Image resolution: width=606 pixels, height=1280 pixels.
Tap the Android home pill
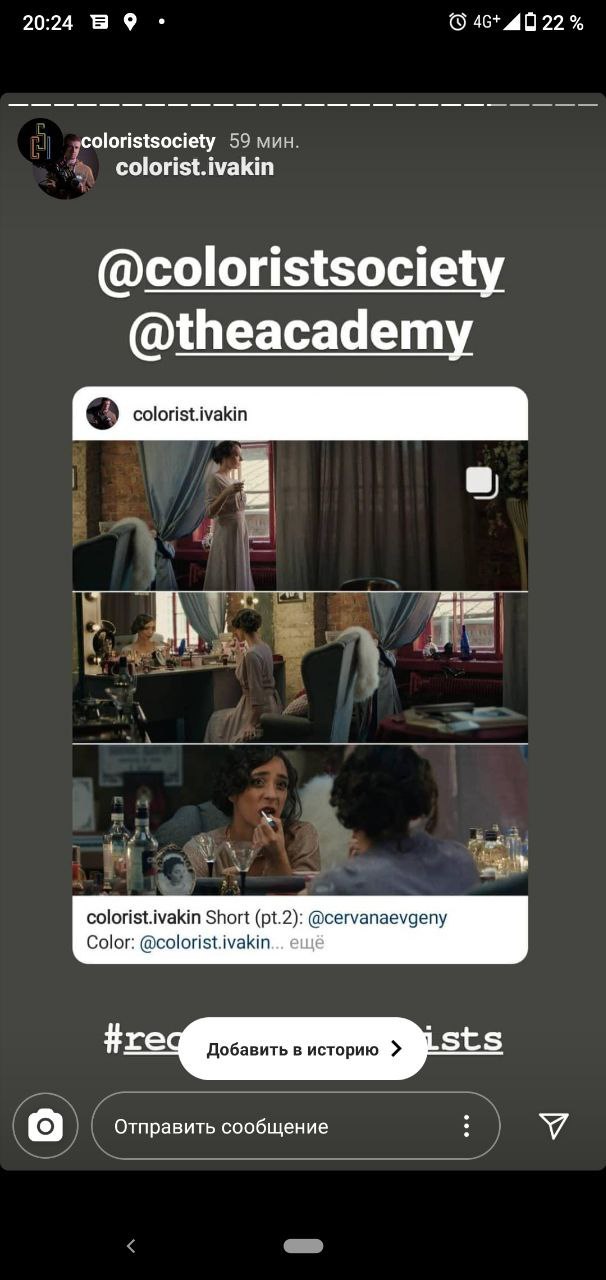(x=303, y=1246)
